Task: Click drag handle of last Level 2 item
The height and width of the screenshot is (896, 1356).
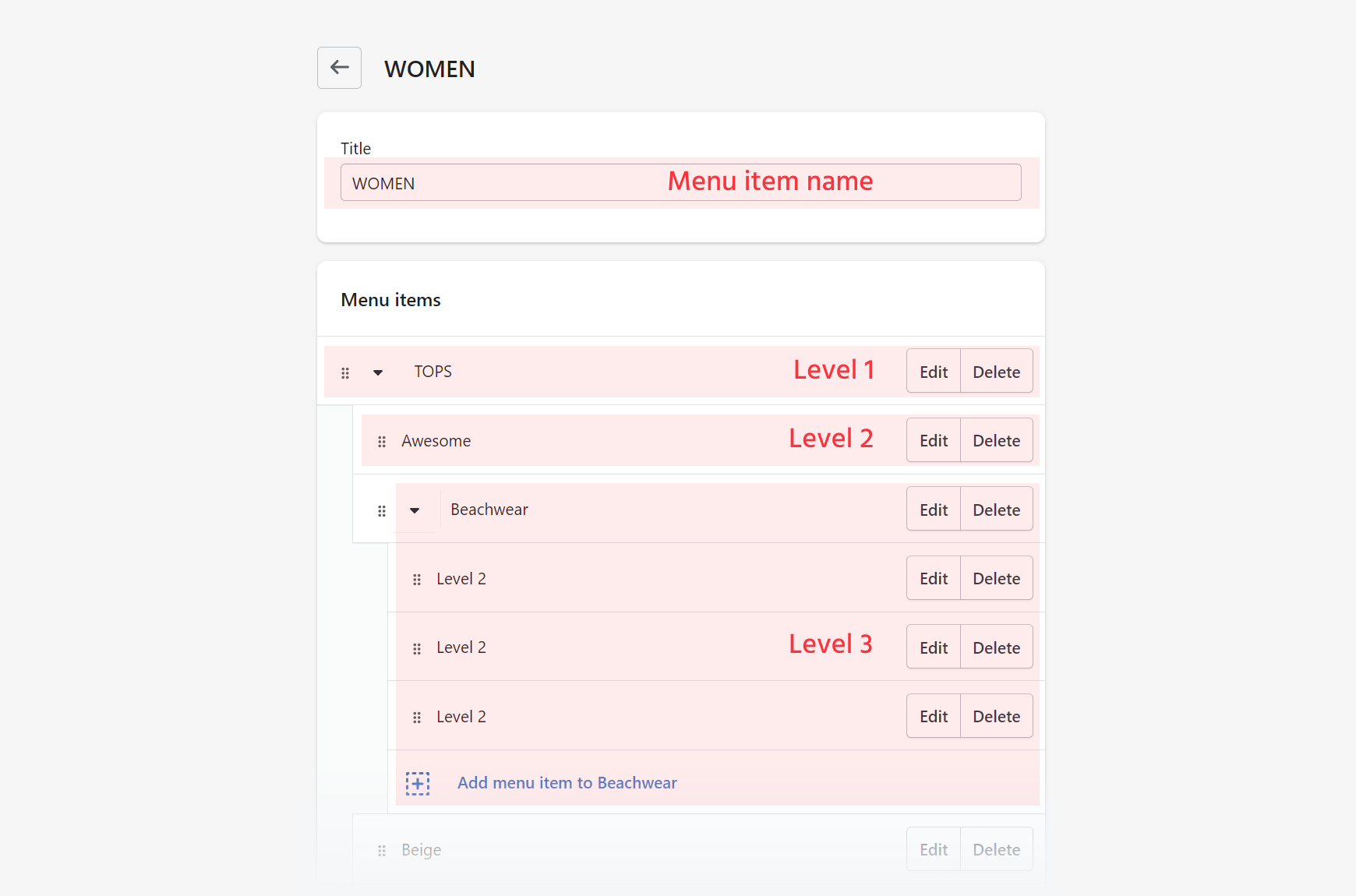Action: point(417,718)
